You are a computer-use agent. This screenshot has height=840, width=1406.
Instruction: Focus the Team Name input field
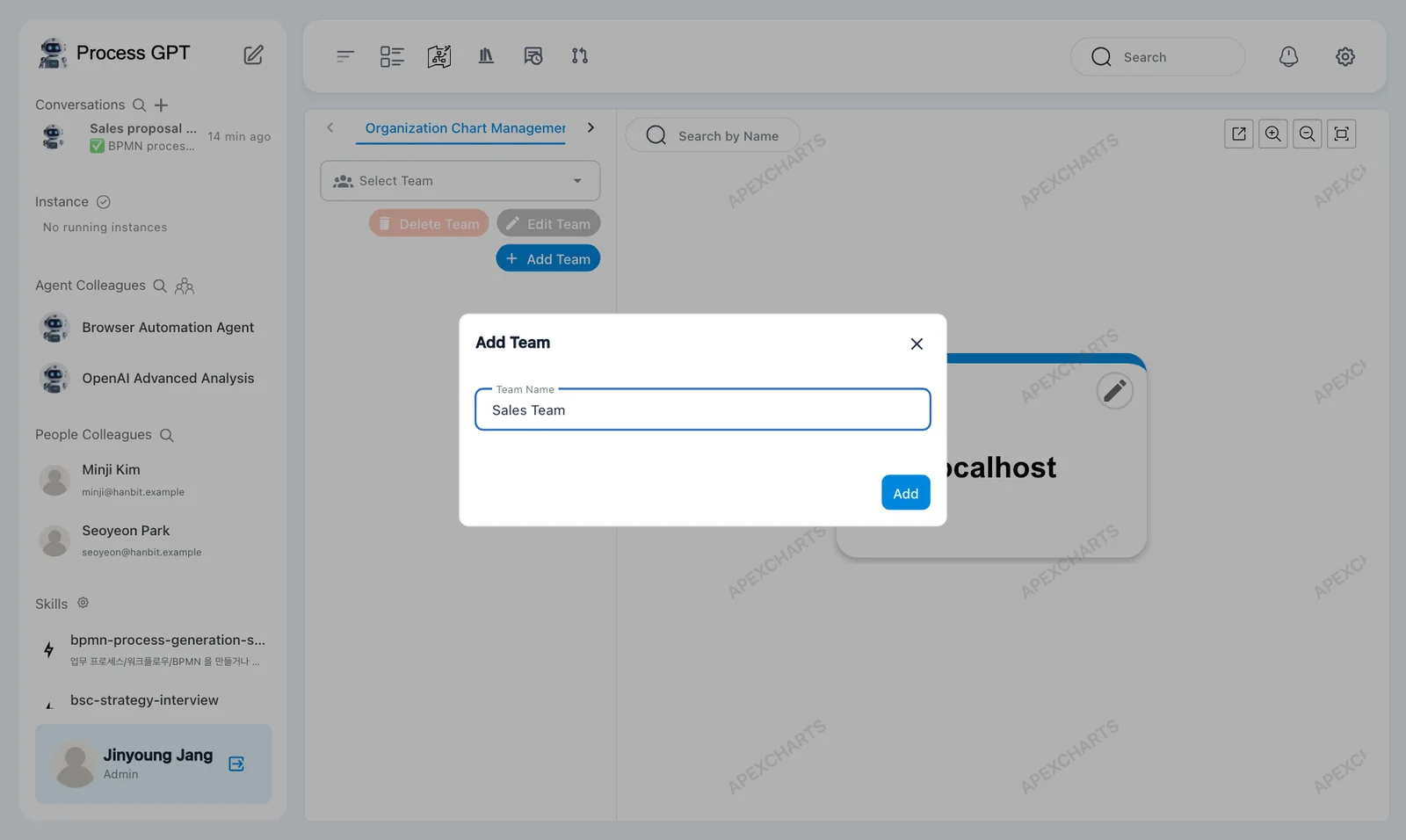pos(703,409)
